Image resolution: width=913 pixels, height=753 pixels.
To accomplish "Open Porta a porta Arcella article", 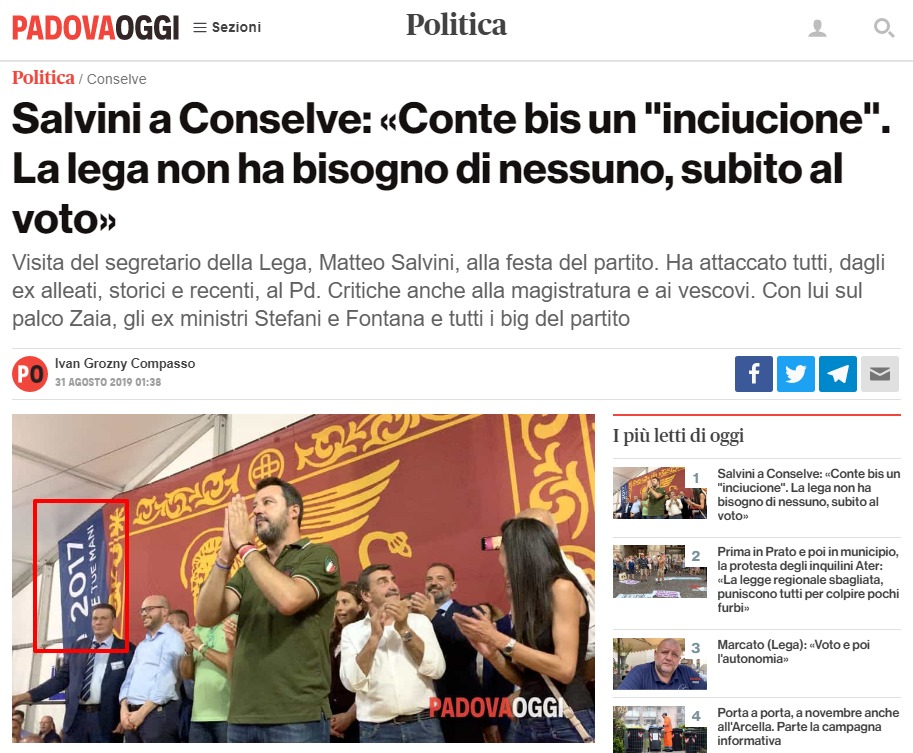I will click(x=808, y=726).
